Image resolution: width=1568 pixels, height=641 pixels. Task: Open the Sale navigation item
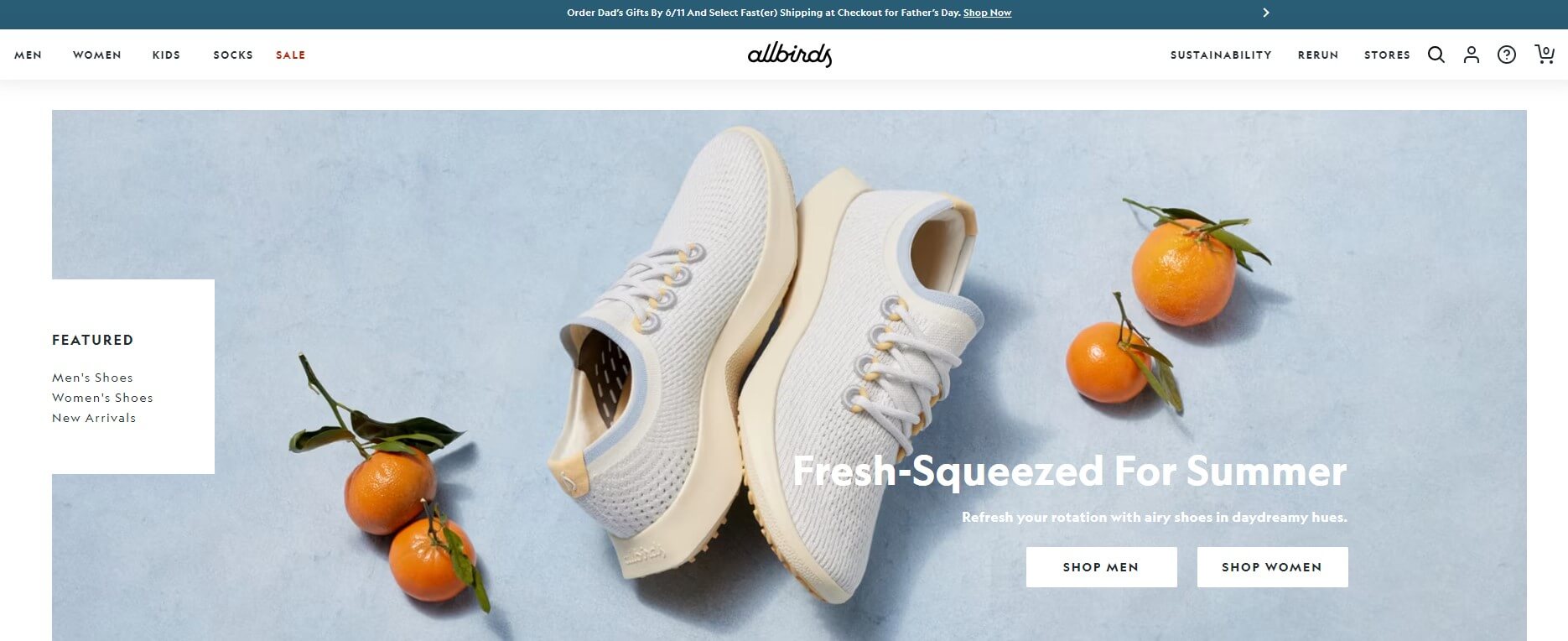pyautogui.click(x=291, y=55)
